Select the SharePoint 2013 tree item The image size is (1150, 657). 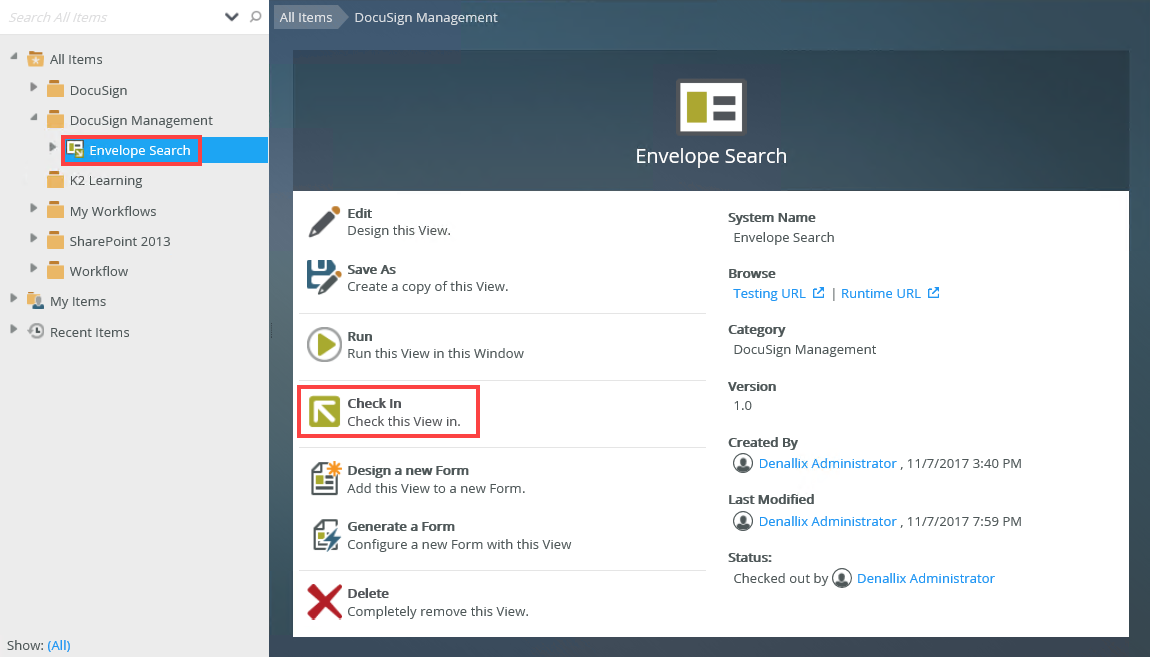point(120,241)
